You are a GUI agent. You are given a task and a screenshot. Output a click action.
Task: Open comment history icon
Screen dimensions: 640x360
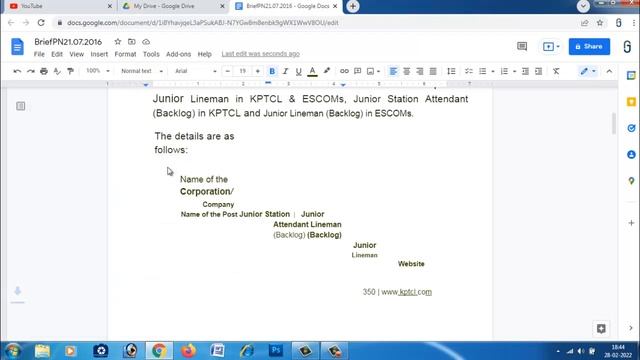pos(522,46)
